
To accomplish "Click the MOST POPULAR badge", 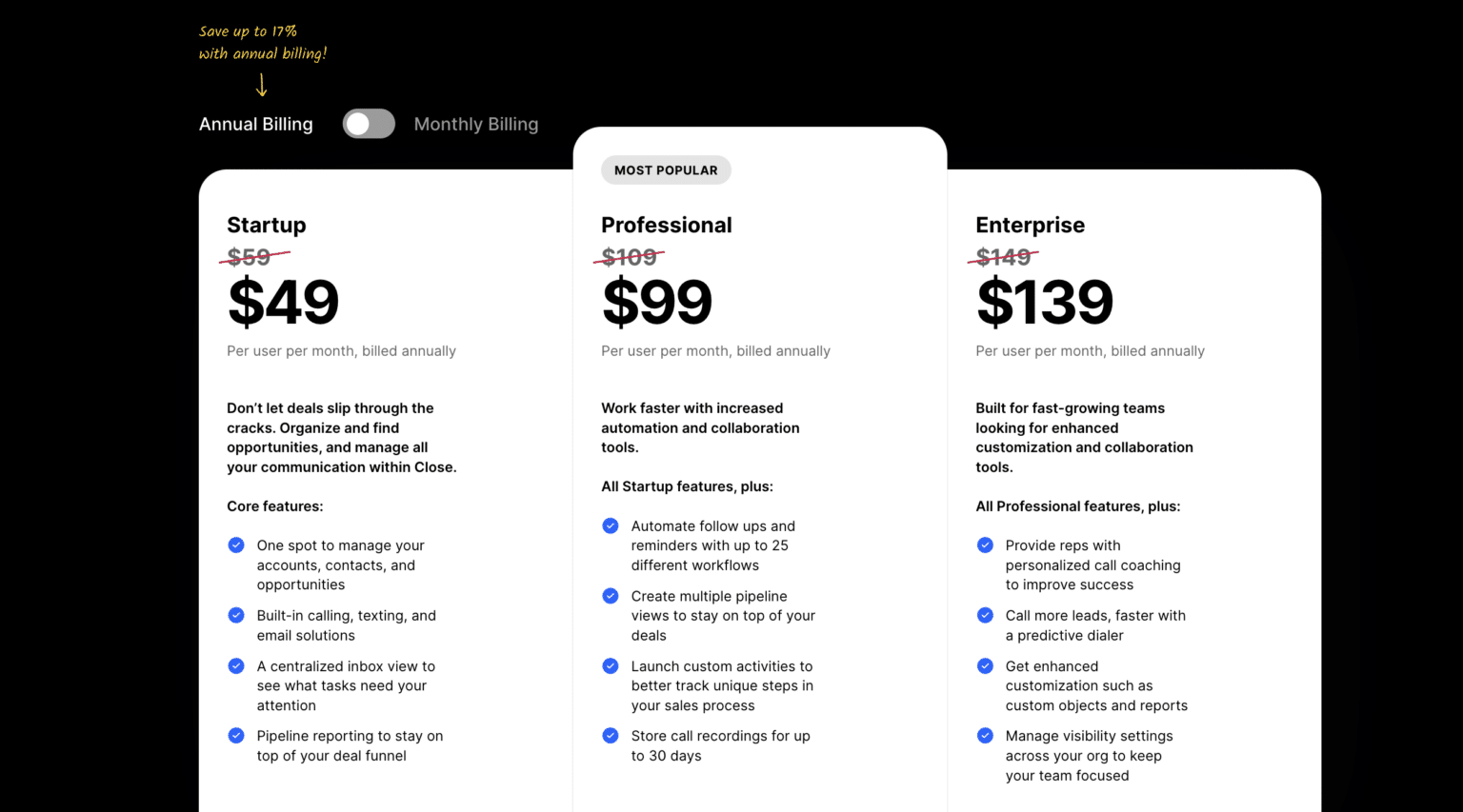I will click(666, 169).
